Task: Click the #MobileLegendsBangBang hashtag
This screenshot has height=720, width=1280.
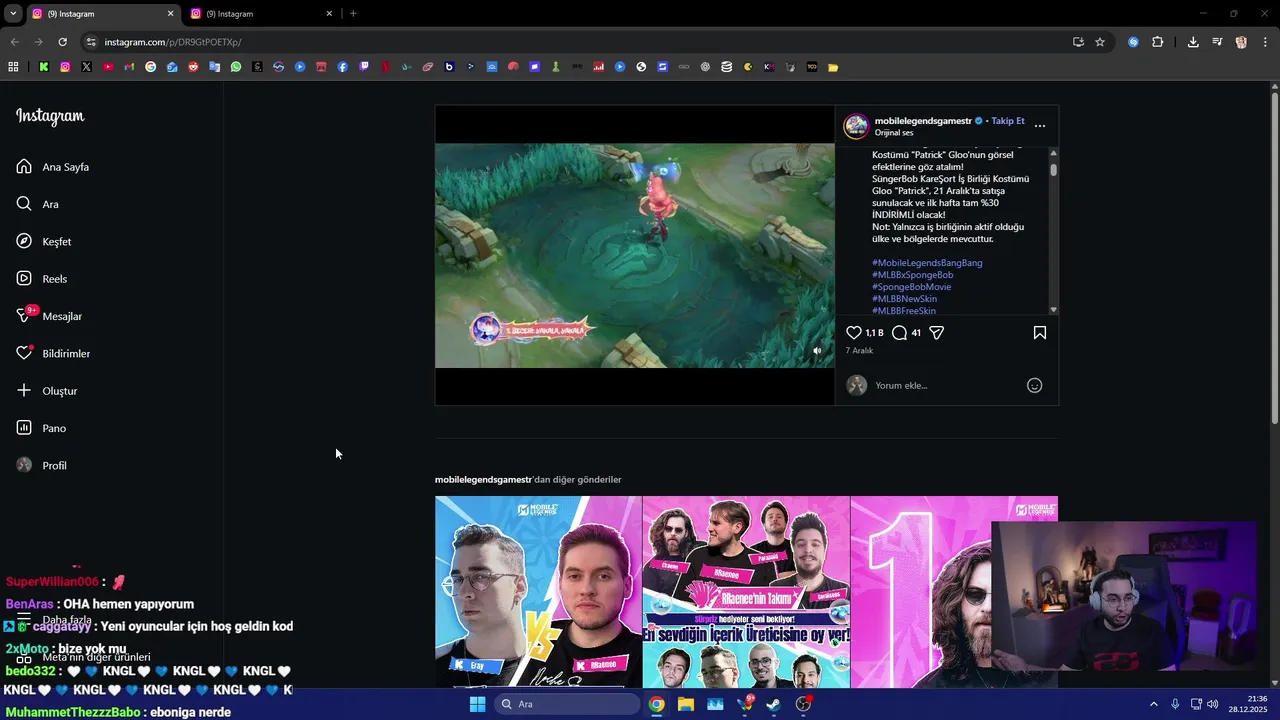Action: pyautogui.click(x=927, y=263)
